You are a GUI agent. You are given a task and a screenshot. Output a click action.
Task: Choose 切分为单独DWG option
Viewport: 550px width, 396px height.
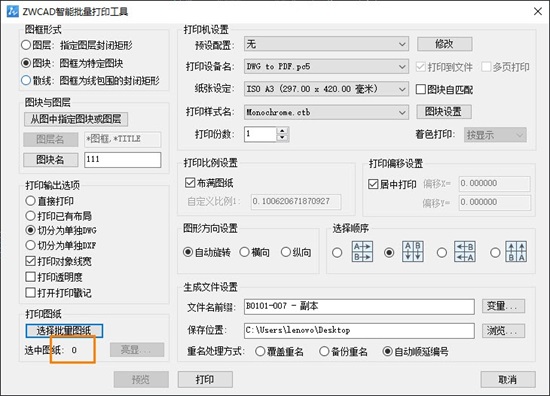coord(31,230)
